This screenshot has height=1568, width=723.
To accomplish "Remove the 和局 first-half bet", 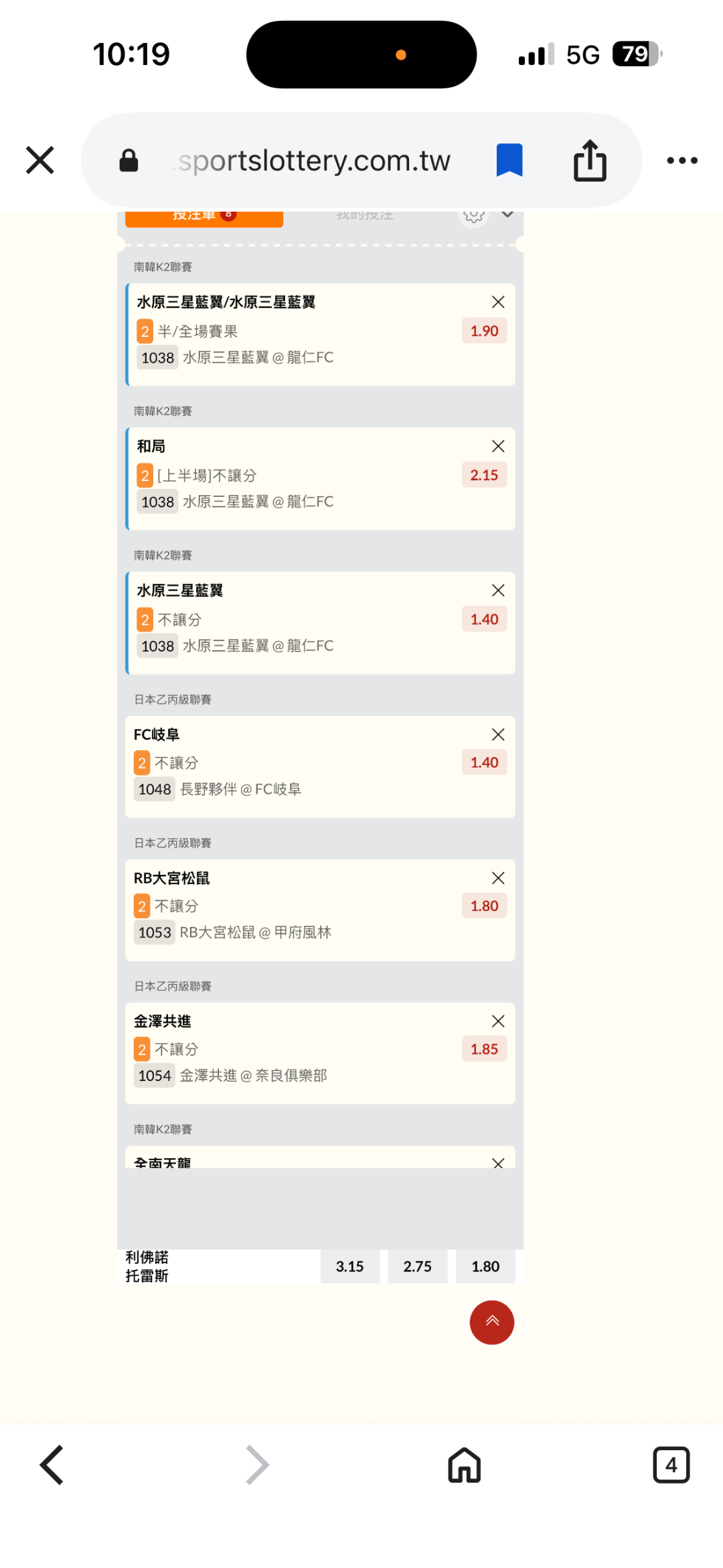I will pos(498,446).
